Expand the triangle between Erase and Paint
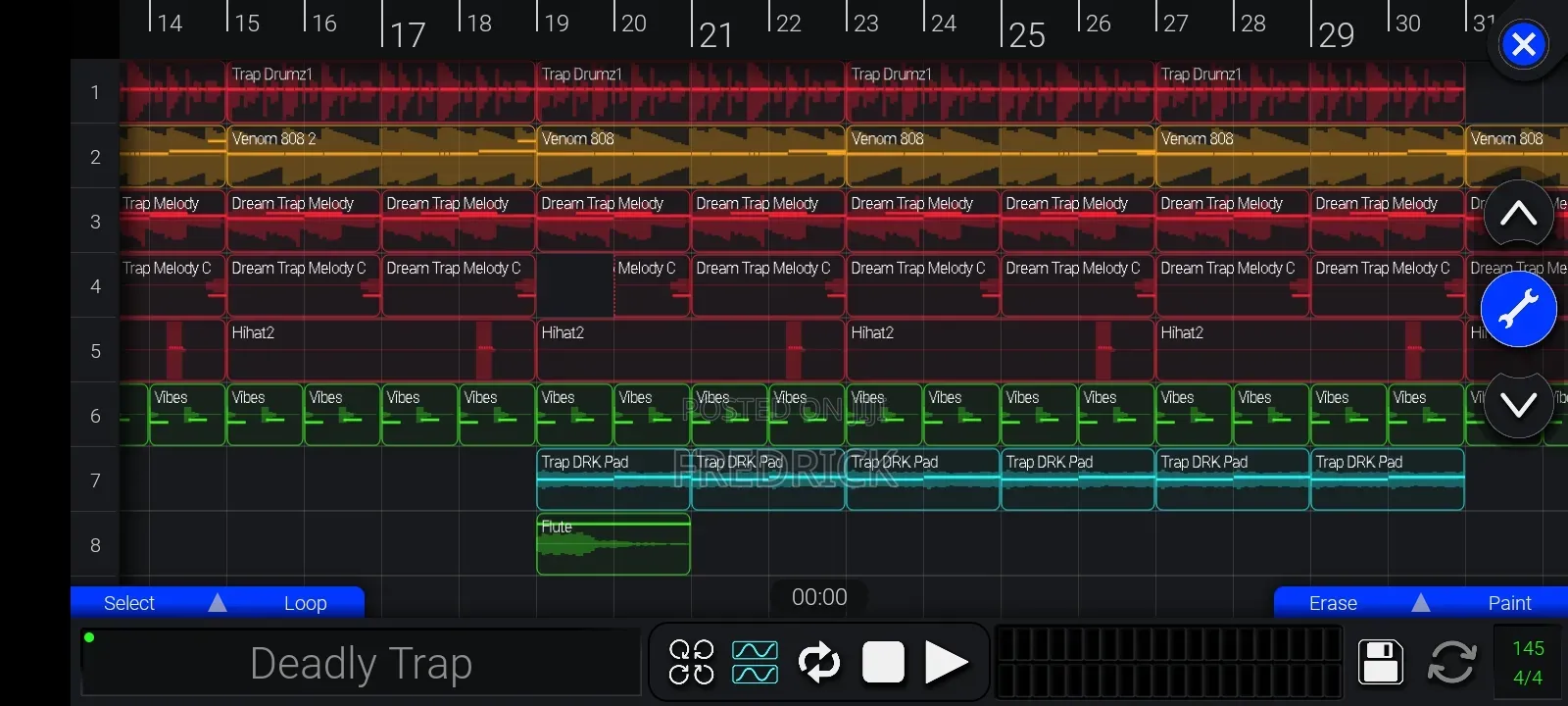This screenshot has height=706, width=1568. [1421, 603]
